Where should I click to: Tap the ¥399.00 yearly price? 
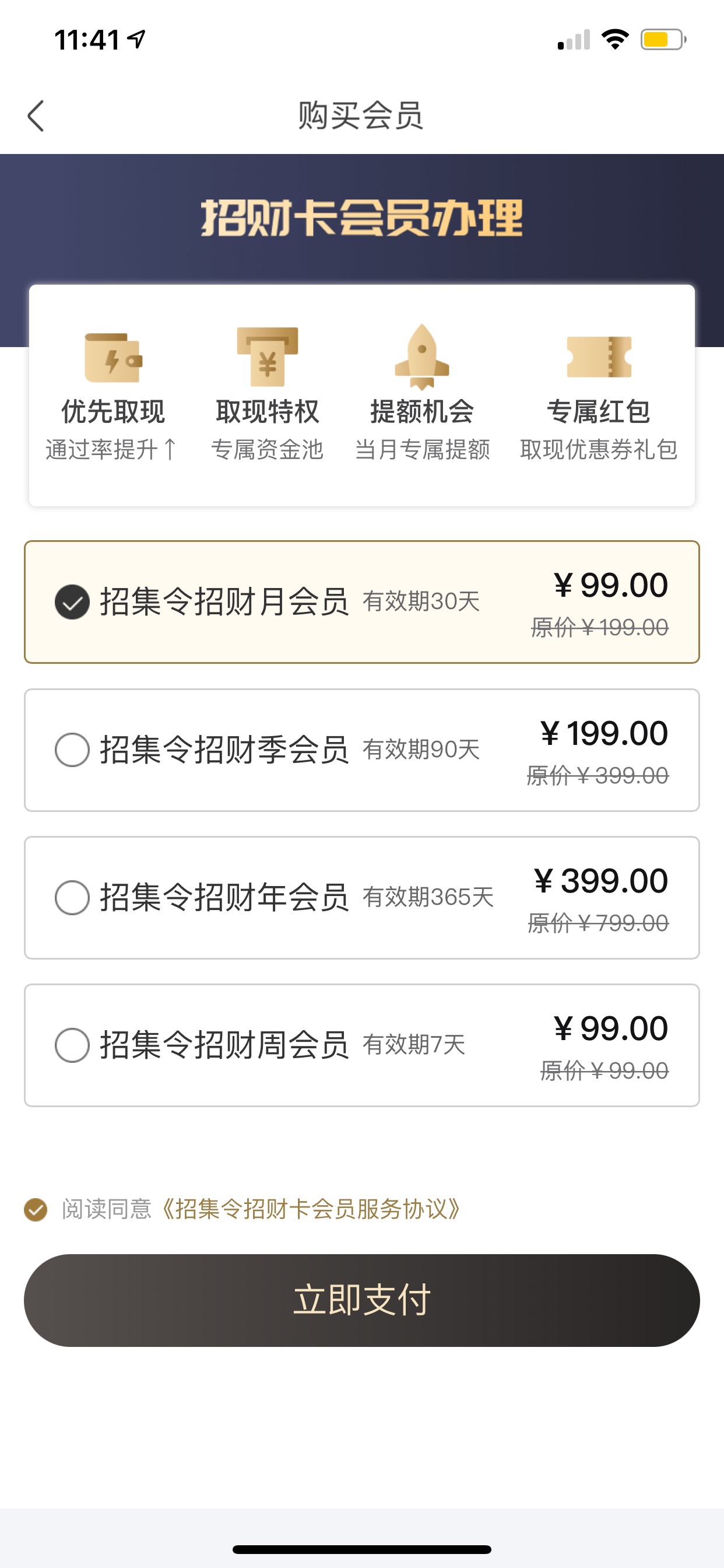(601, 881)
